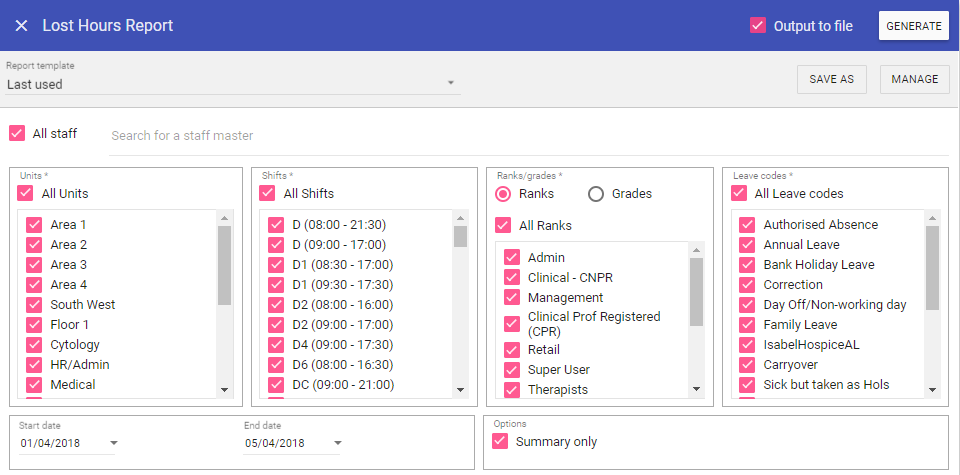The width and height of the screenshot is (960, 475).
Task: Open the Start date dropdown arrow
Action: click(114, 443)
